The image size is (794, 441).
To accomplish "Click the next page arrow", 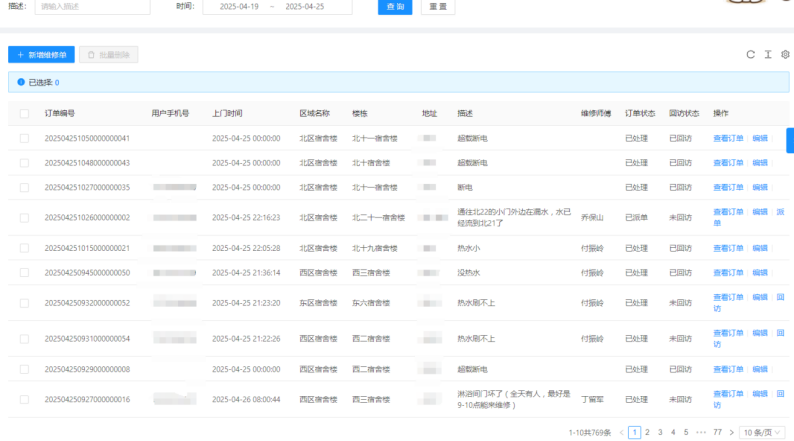I will tap(731, 432).
